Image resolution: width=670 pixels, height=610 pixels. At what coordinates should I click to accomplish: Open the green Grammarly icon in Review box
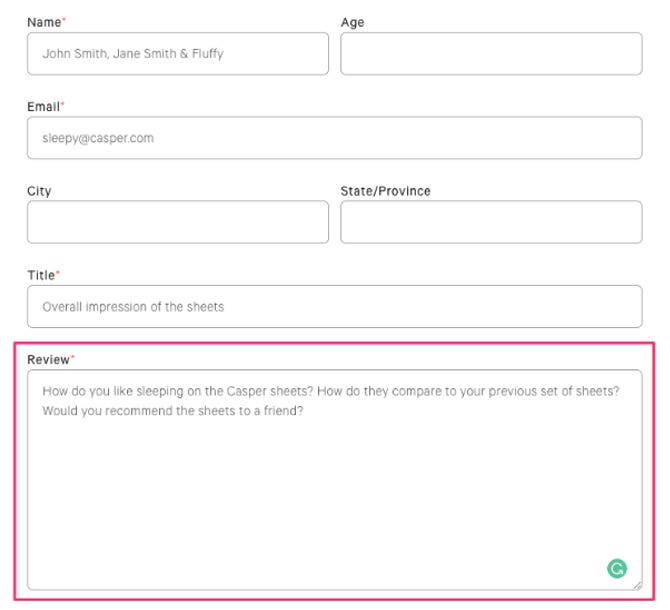pos(617,569)
